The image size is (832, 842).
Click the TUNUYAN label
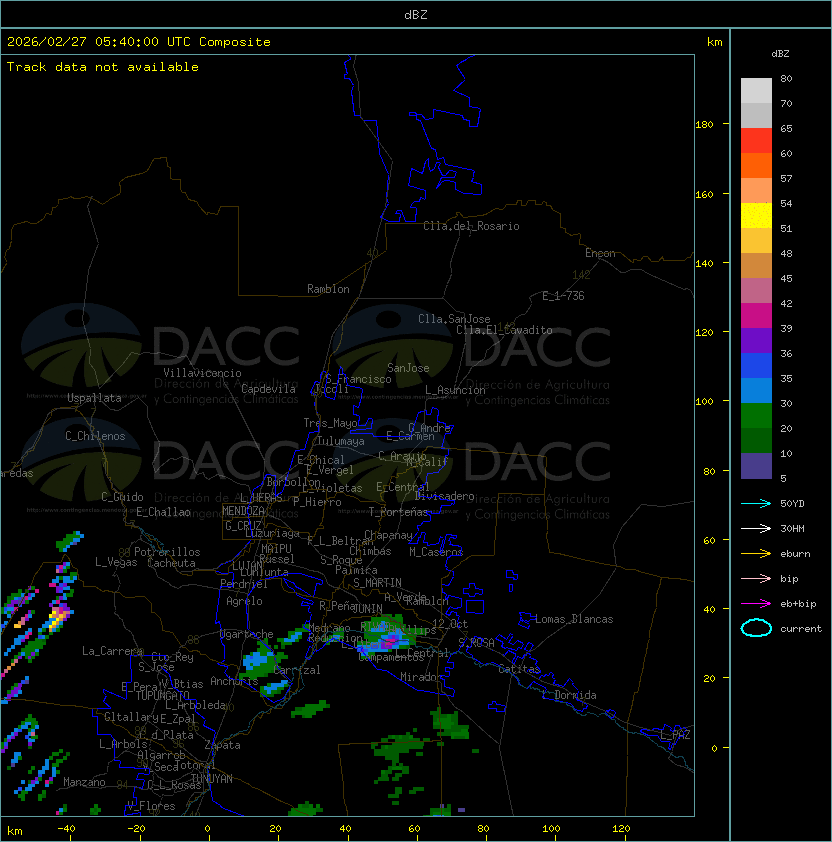tap(212, 779)
